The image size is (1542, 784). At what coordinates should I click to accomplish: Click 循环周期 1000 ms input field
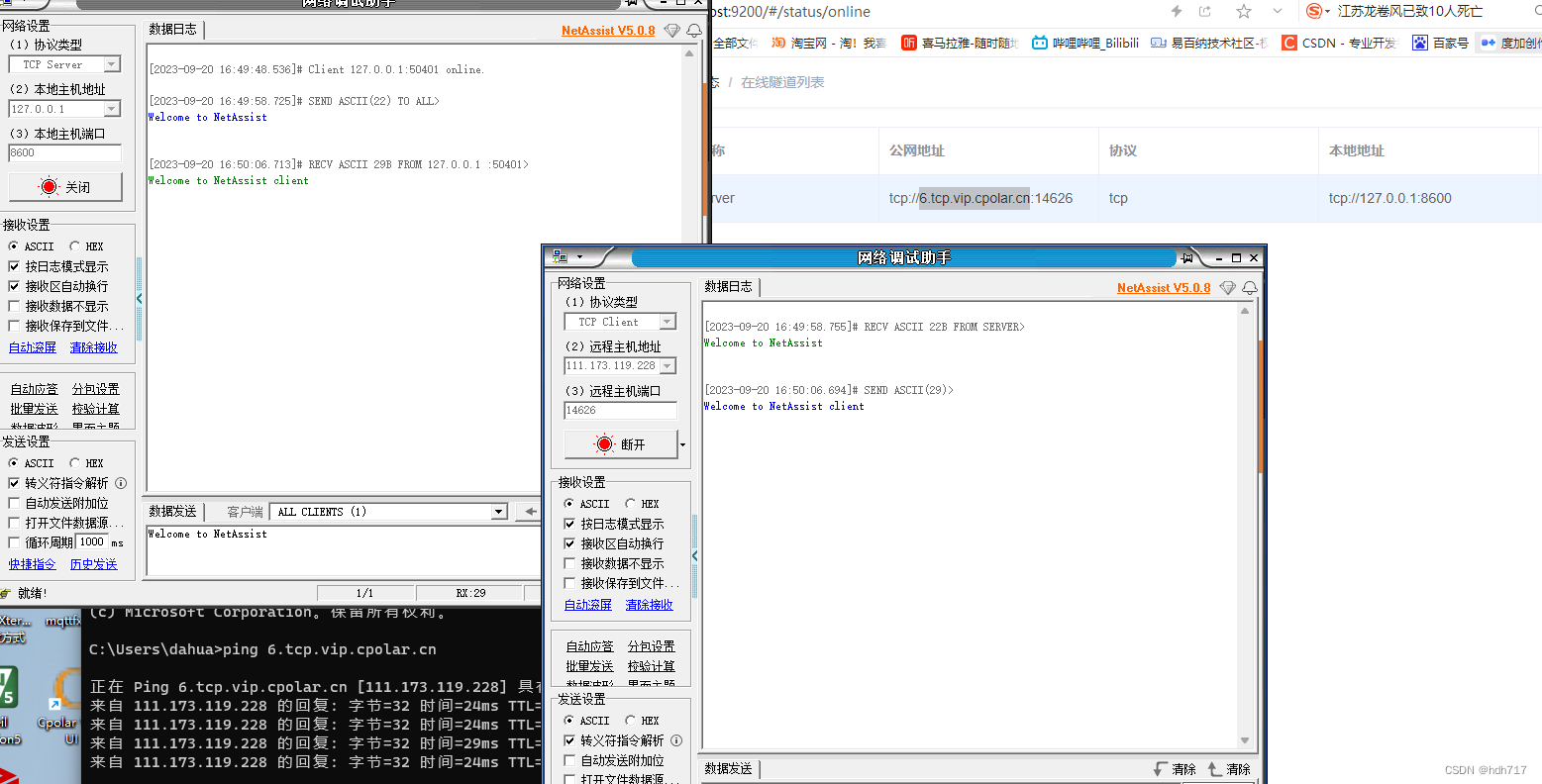pyautogui.click(x=92, y=541)
